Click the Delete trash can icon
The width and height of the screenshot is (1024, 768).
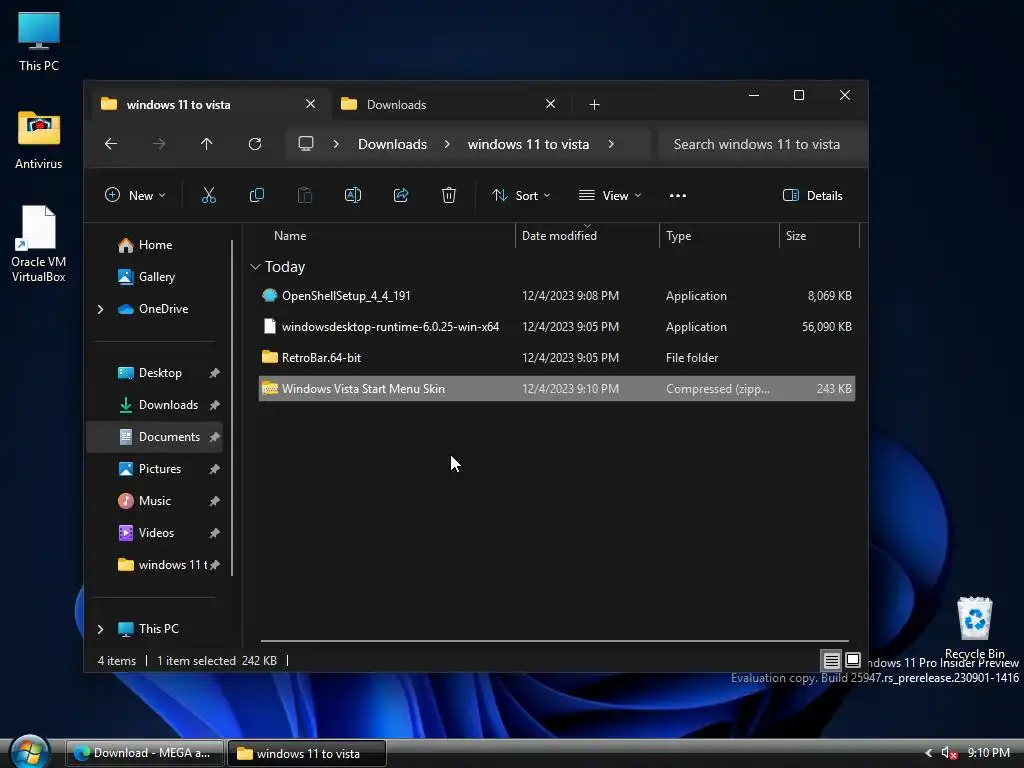tap(449, 195)
